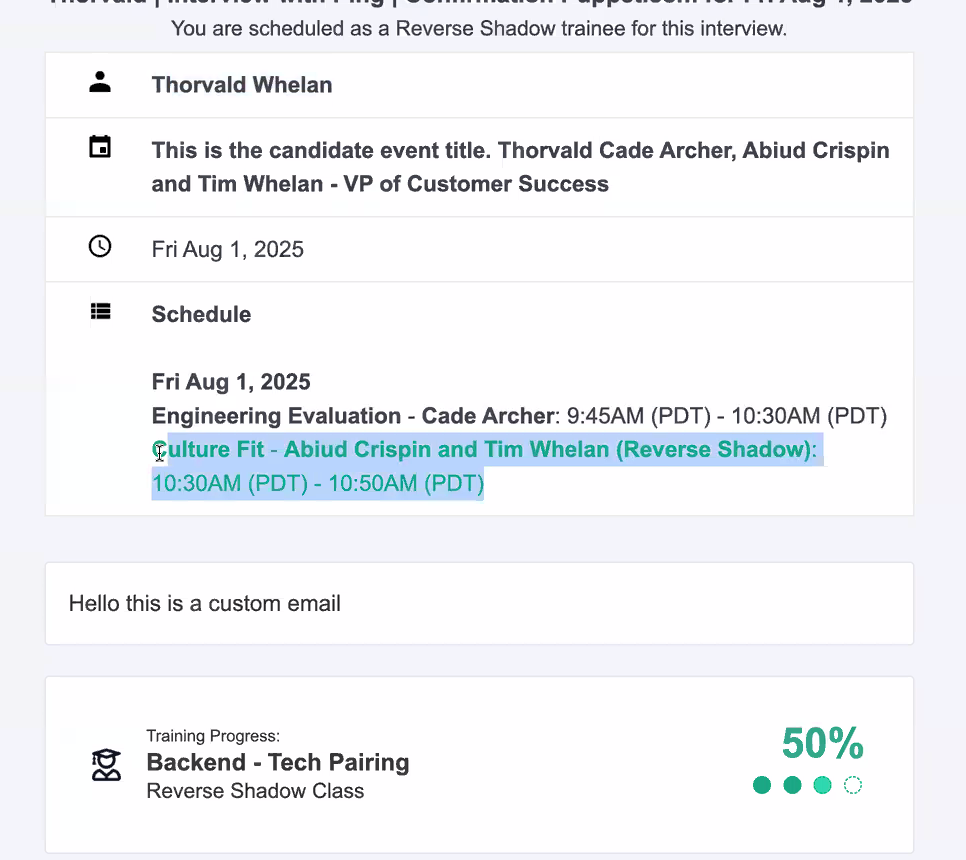Click the empty dashed progress dot
Image resolution: width=966 pixels, height=860 pixels.
click(x=853, y=785)
